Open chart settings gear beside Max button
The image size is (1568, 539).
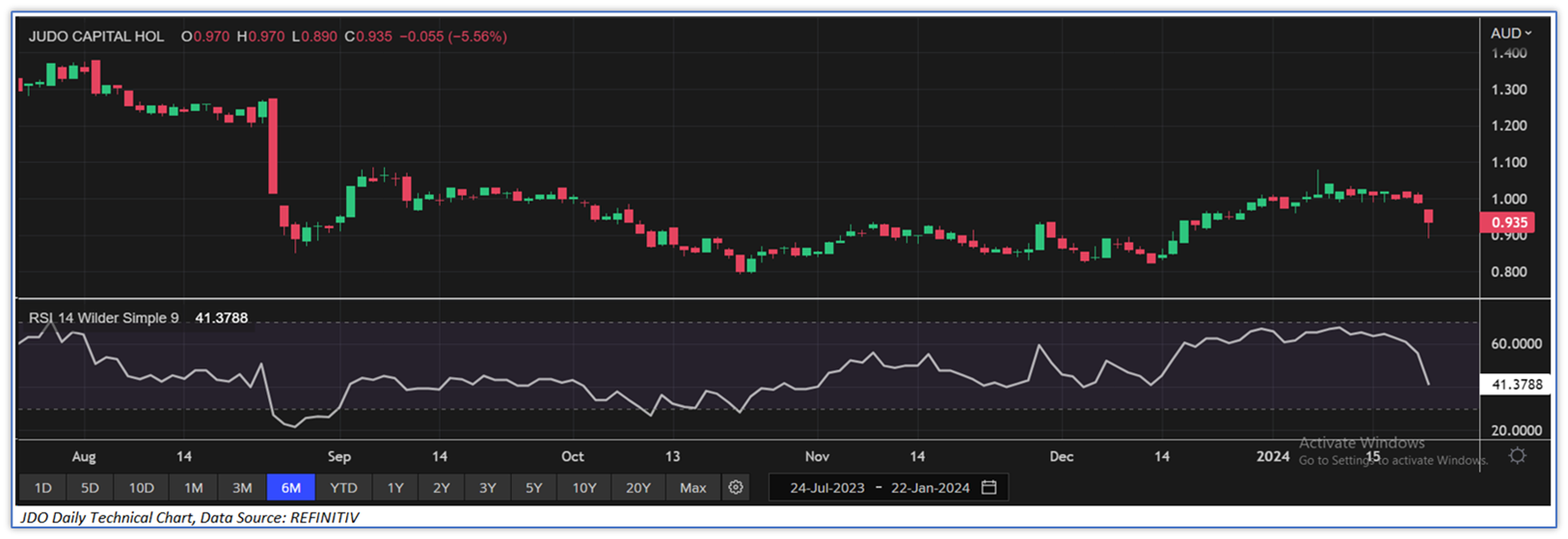tap(736, 488)
